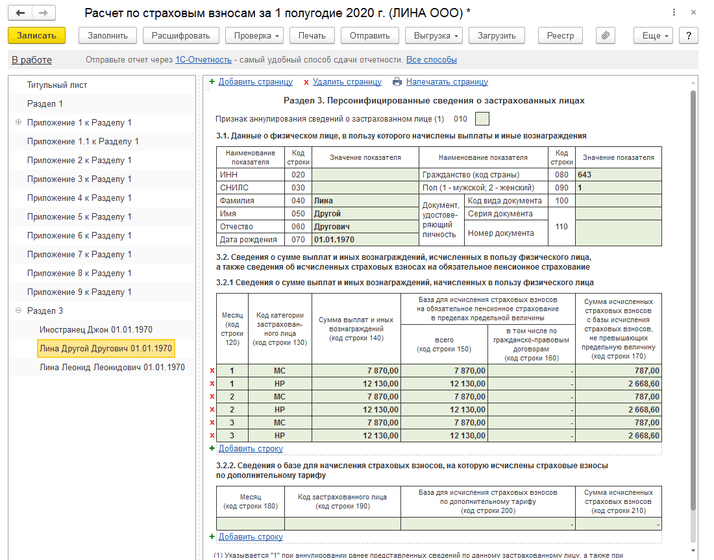Open the Еще menu
Screen dimensions: 714x560
point(653,35)
